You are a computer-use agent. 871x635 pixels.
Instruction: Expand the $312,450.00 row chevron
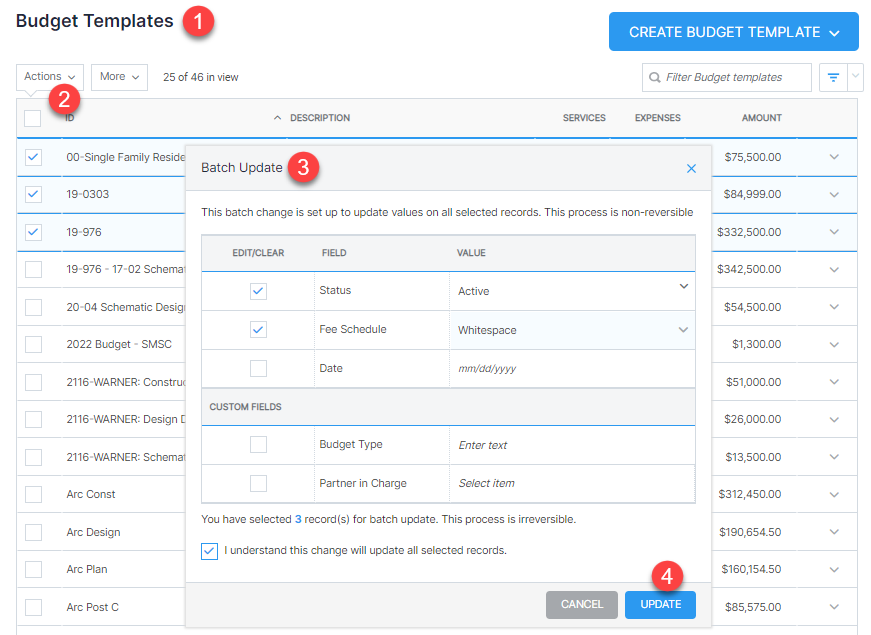834,494
